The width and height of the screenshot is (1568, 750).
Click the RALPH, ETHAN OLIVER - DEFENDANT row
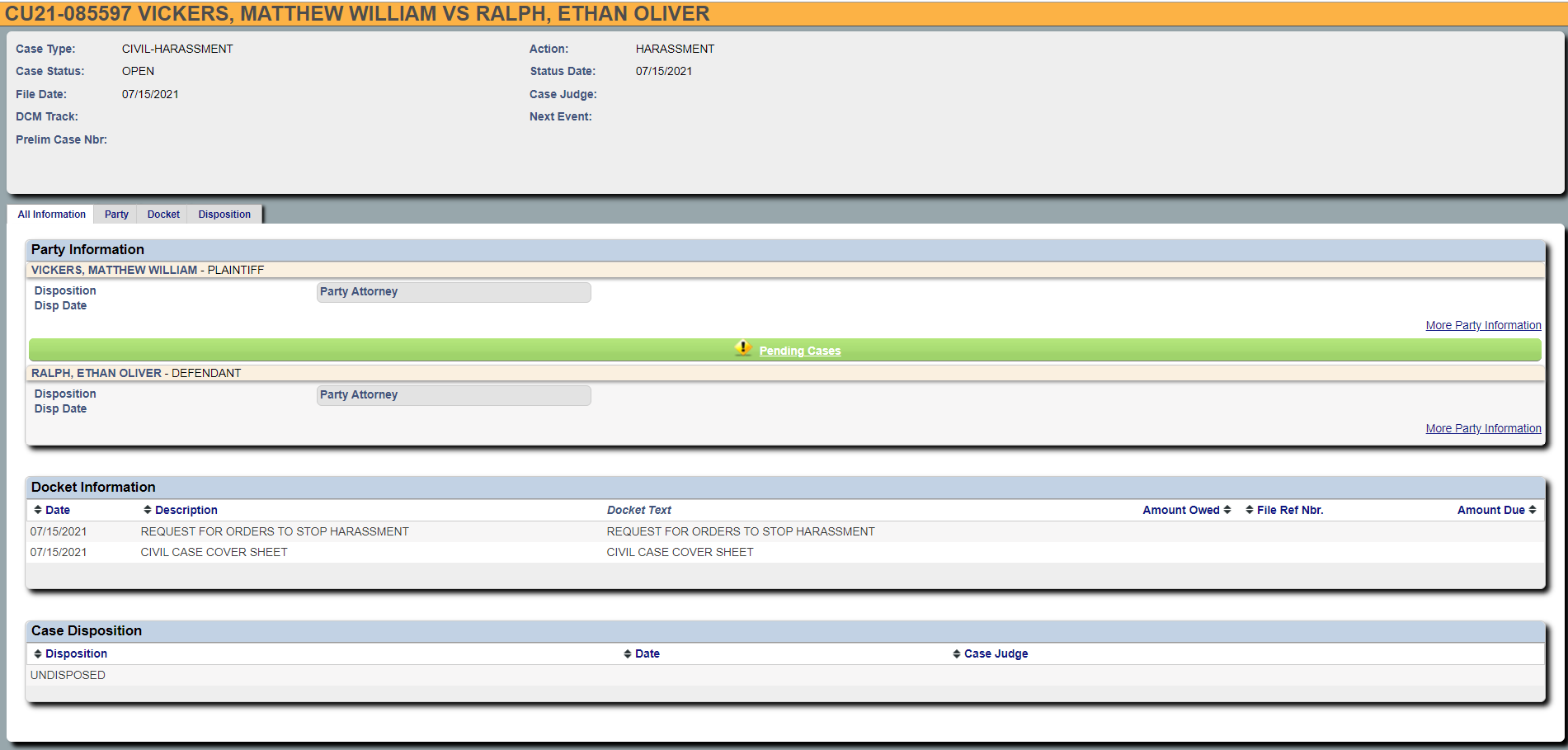[x=786, y=373]
